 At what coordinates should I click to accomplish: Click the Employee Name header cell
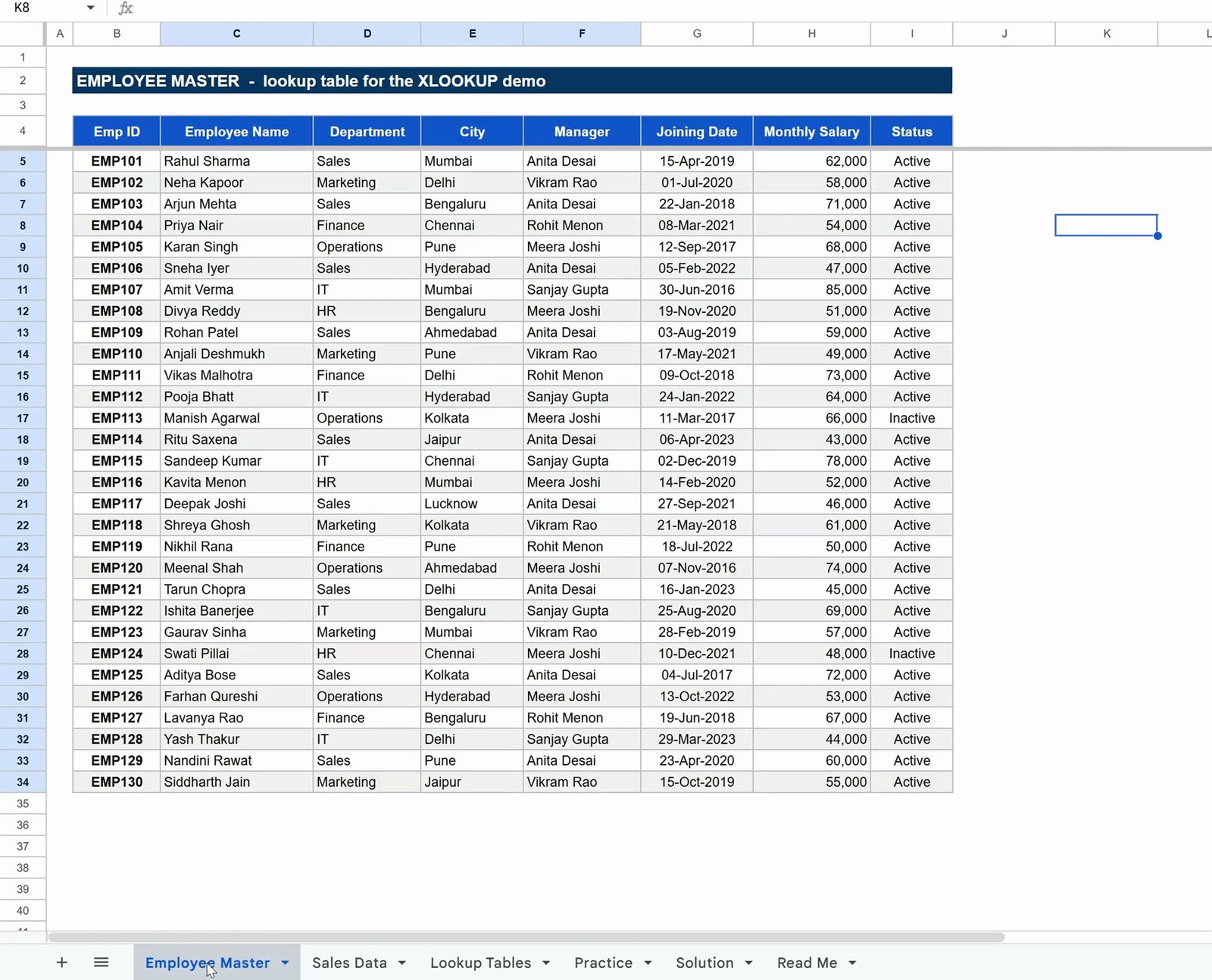(x=236, y=131)
